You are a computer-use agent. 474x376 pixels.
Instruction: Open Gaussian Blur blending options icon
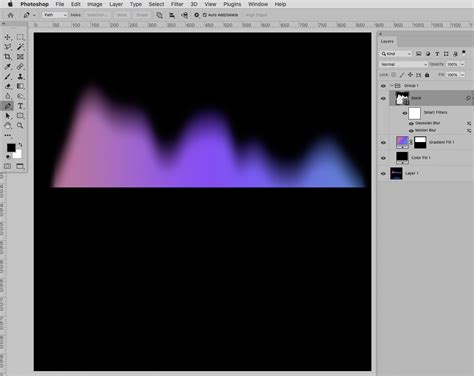pyautogui.click(x=469, y=123)
